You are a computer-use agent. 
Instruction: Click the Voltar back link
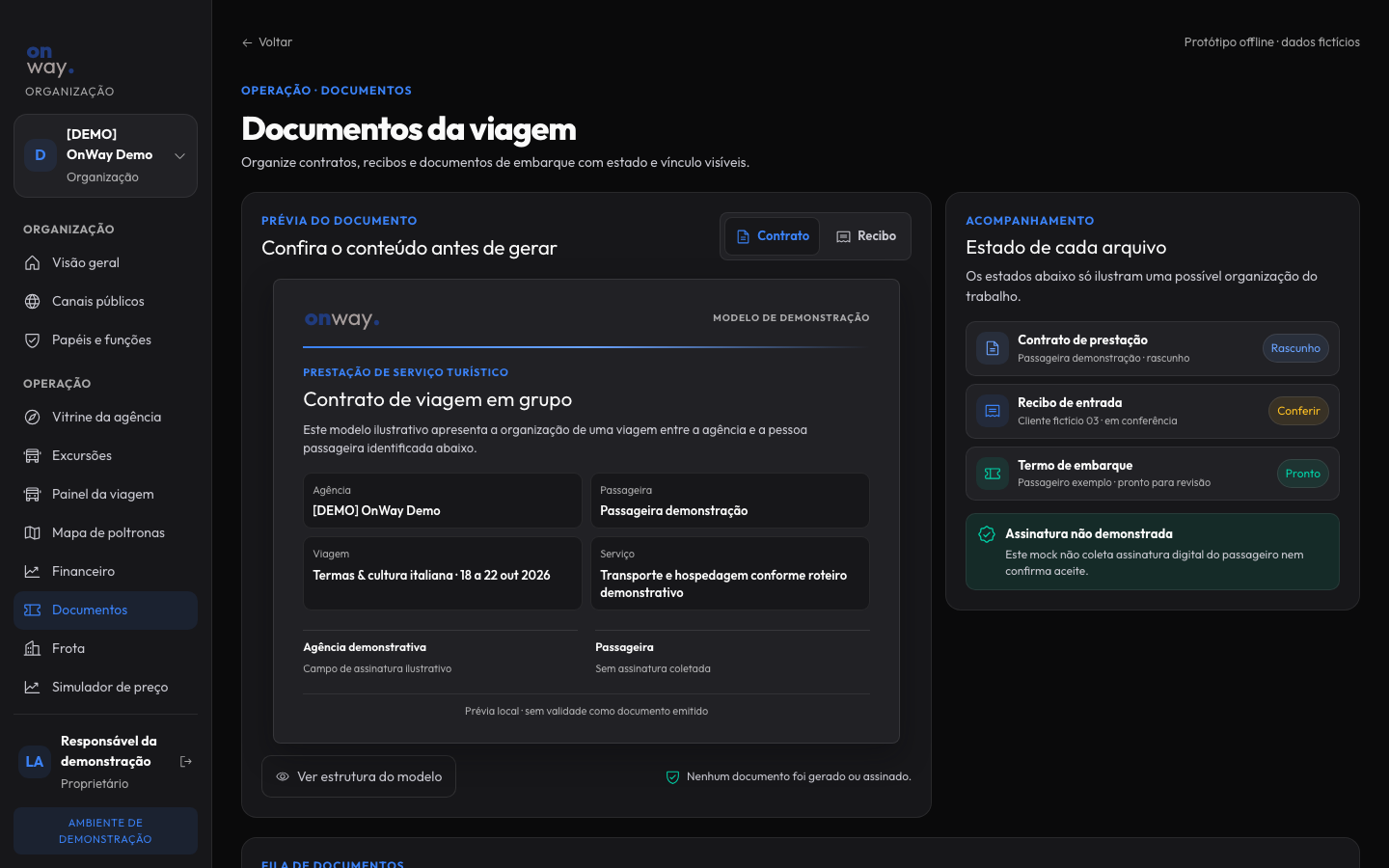point(266,42)
